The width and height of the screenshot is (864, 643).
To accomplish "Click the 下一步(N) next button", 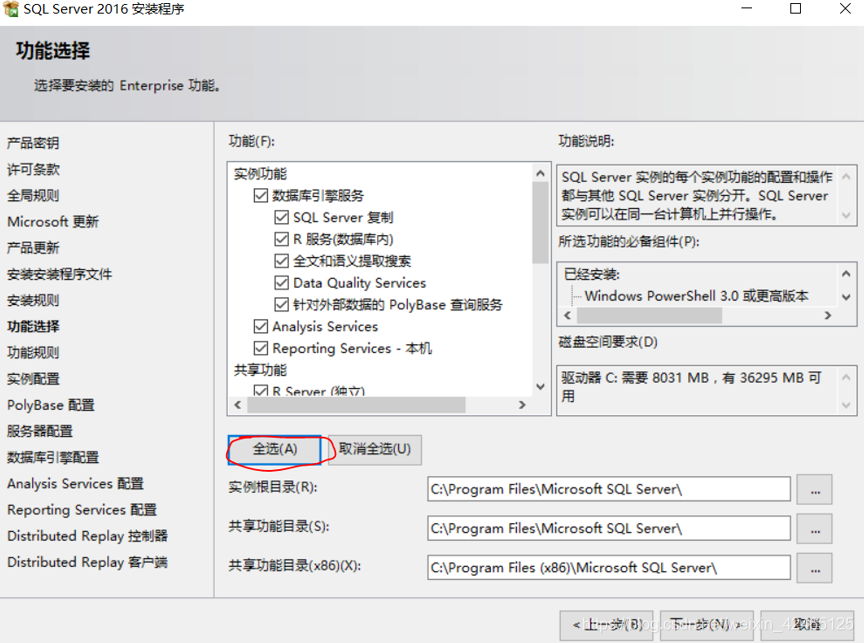I will (707, 625).
